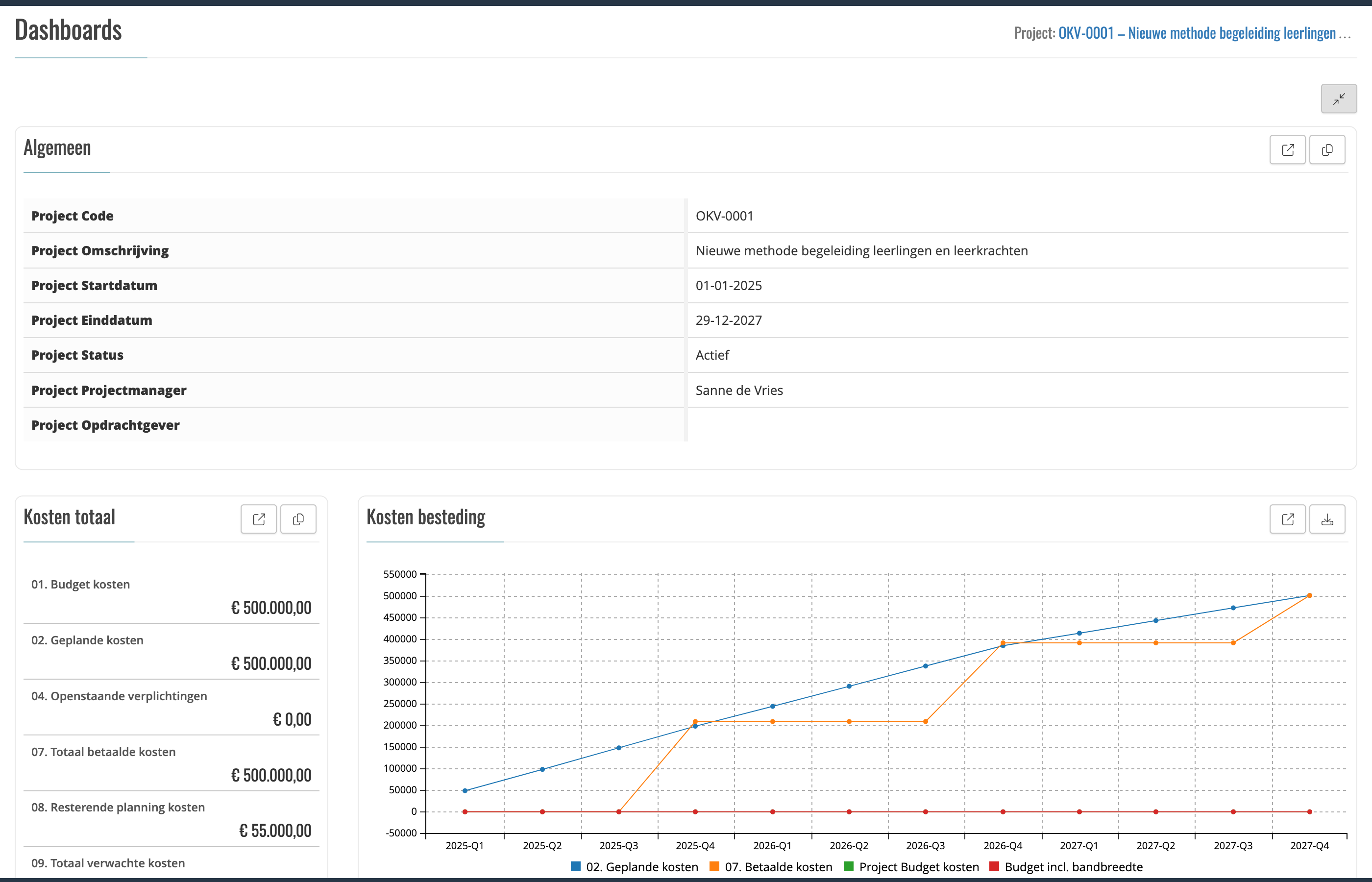Copy the Algemeen panel data

pos(1327,150)
